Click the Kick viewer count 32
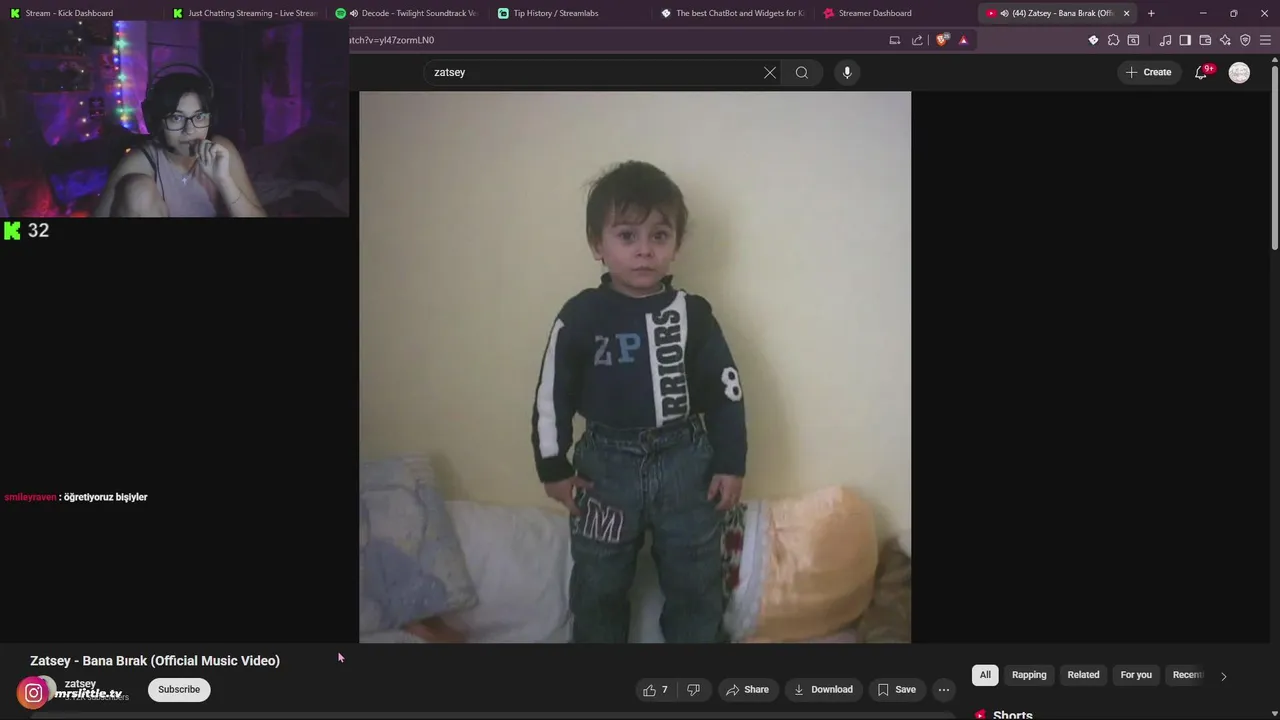Image resolution: width=1280 pixels, height=720 pixels. coord(38,230)
